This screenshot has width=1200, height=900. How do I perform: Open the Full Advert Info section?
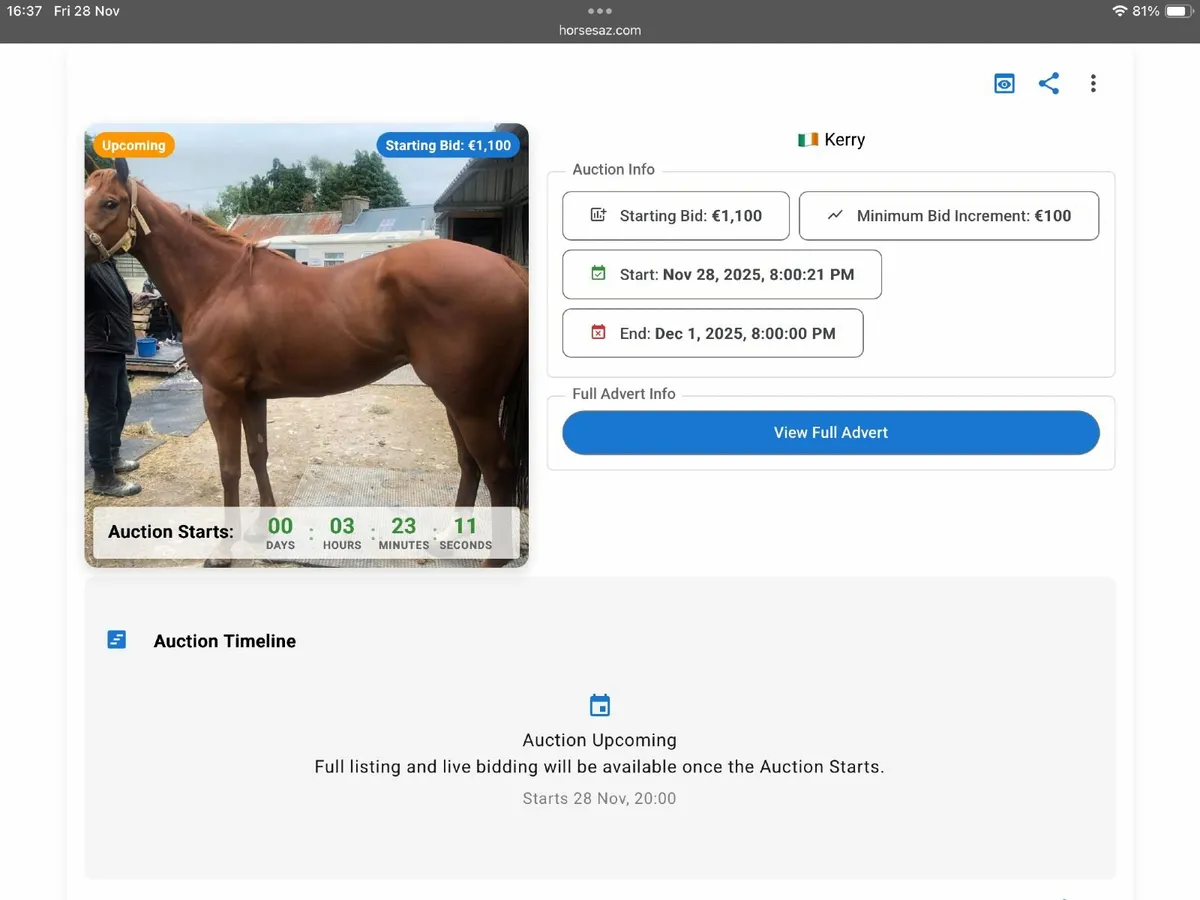coord(623,394)
